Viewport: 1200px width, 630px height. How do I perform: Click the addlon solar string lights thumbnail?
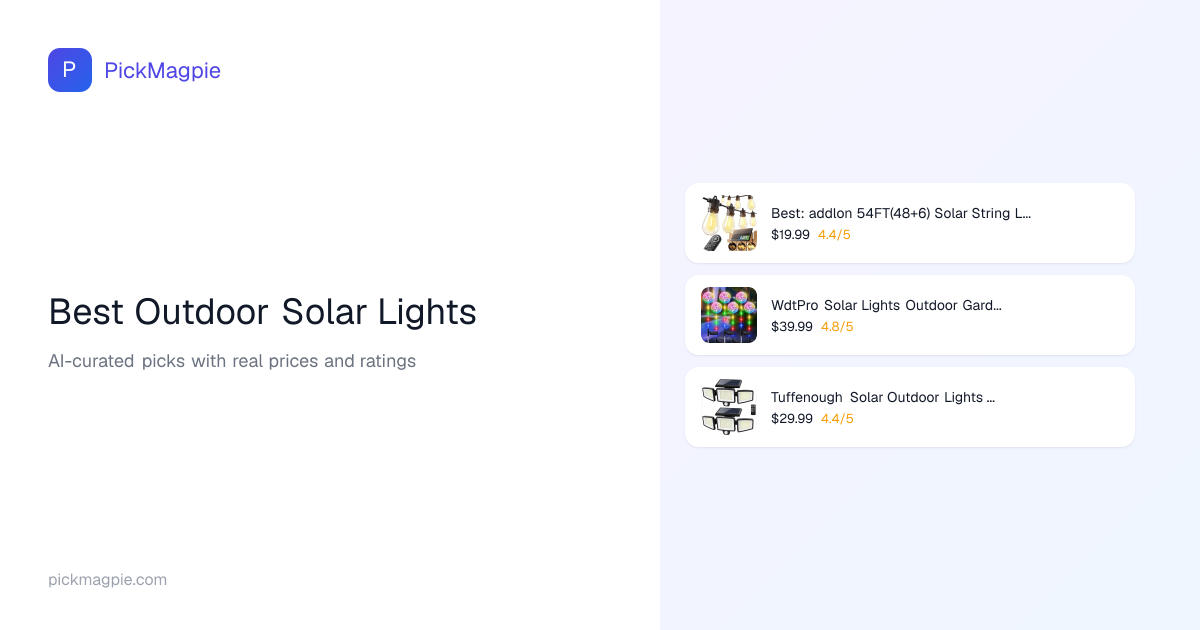729,223
